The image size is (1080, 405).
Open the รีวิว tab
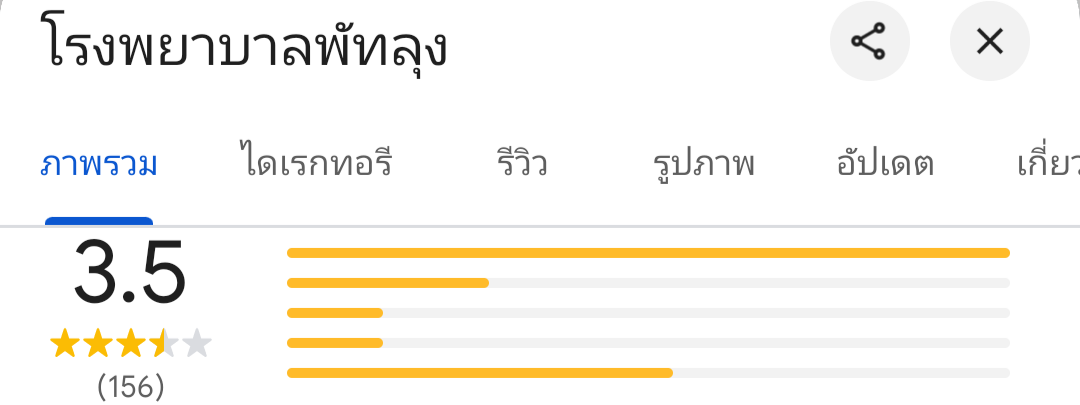click(x=521, y=163)
